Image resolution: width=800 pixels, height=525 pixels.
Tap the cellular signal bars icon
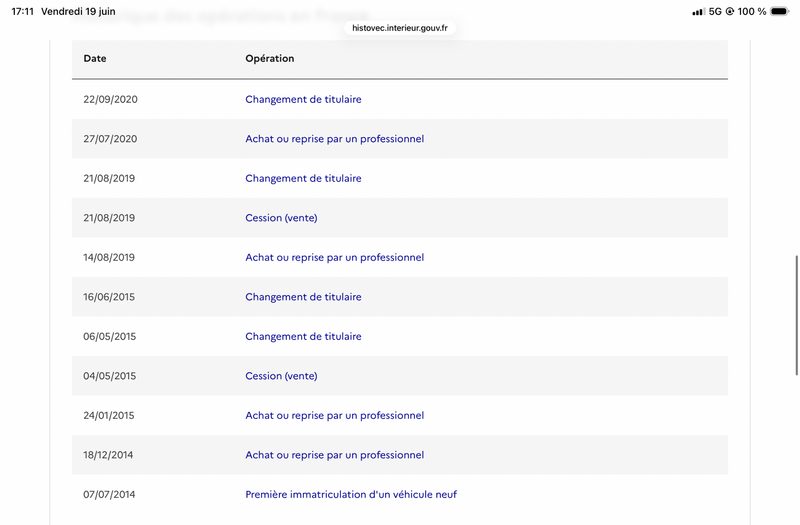(698, 12)
